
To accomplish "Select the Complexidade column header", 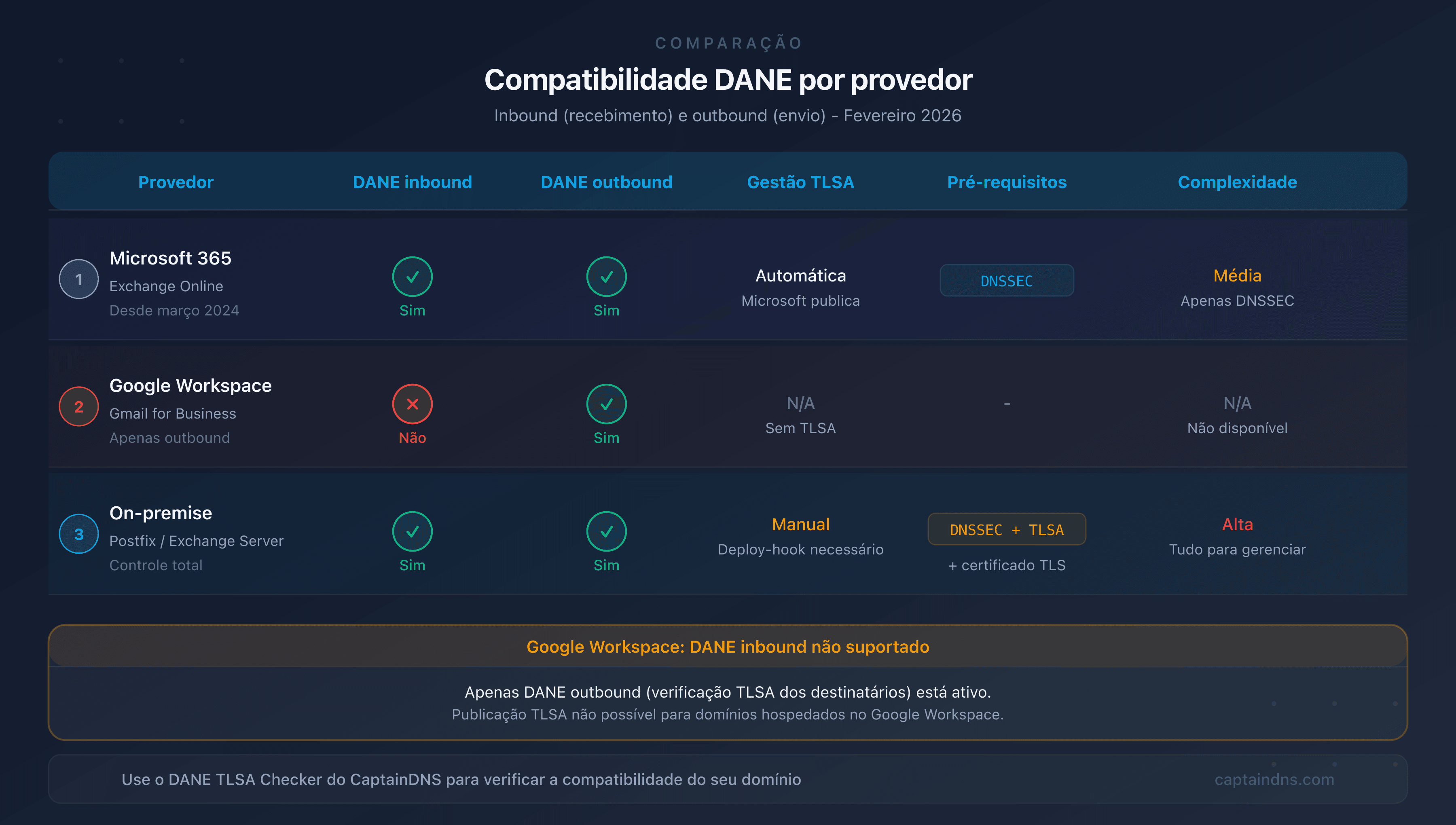I will click(1237, 182).
